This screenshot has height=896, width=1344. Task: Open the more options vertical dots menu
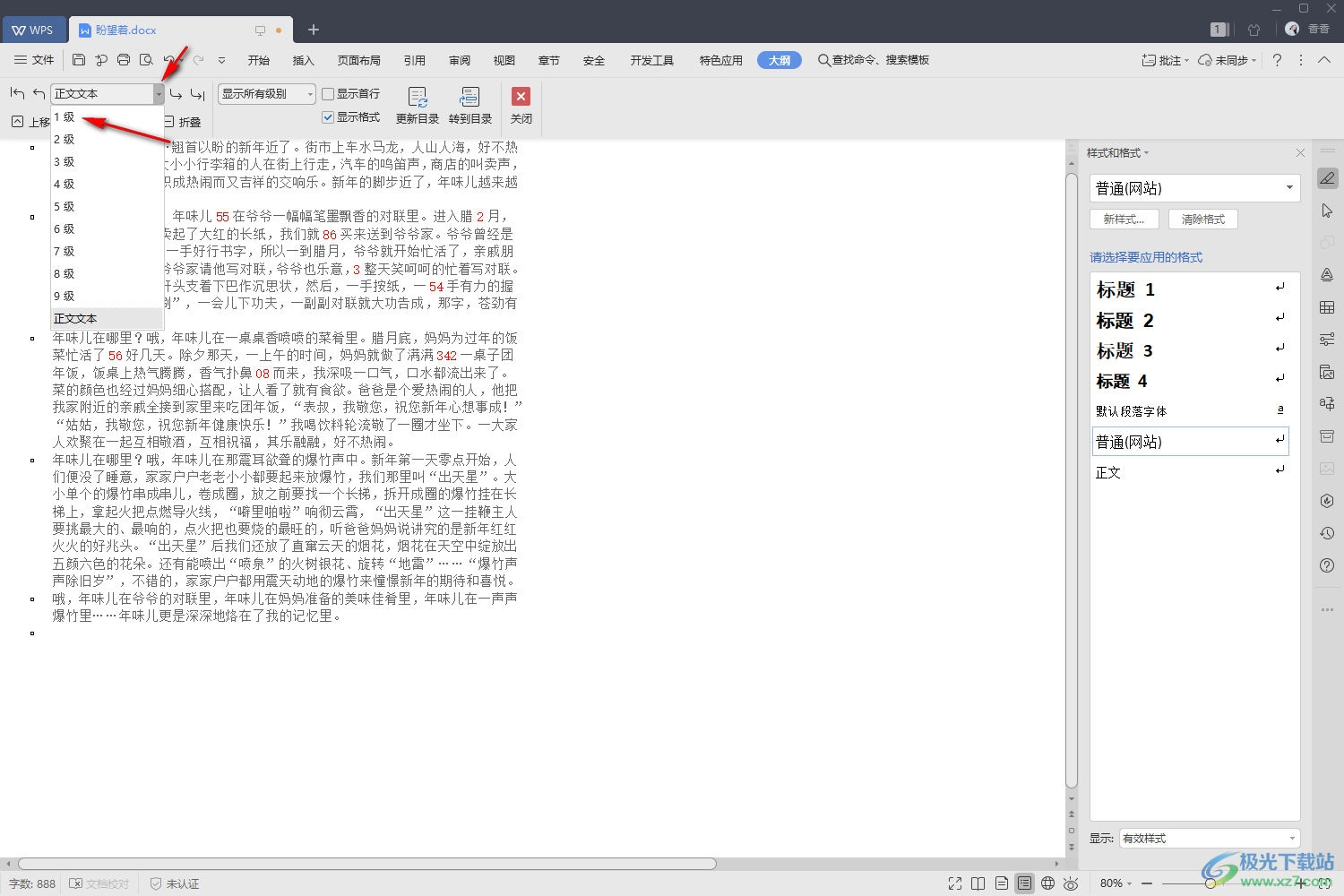(1301, 60)
